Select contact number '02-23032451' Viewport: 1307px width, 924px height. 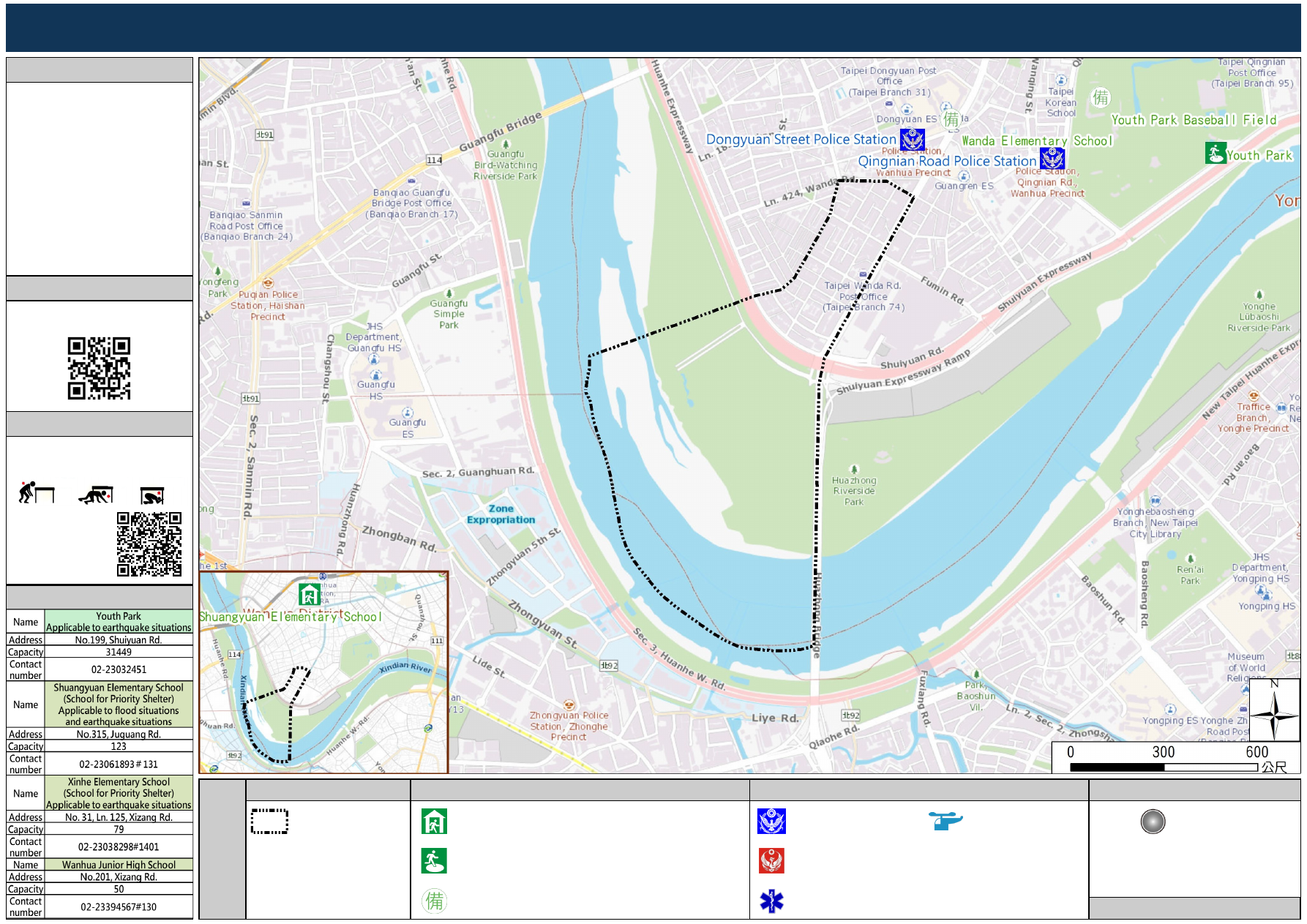pyautogui.click(x=119, y=669)
